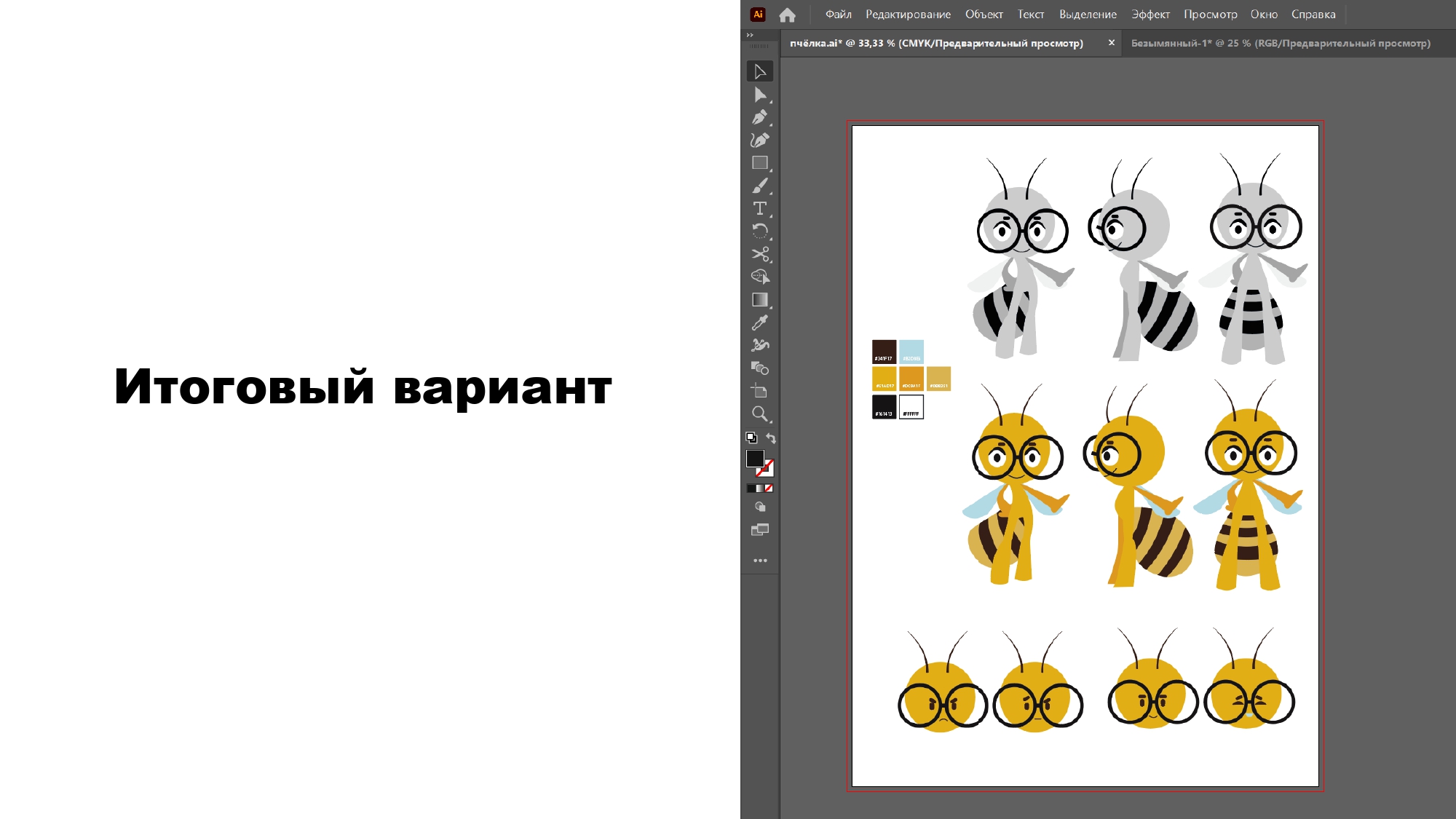
Task: Select the Pen tool
Action: (759, 117)
